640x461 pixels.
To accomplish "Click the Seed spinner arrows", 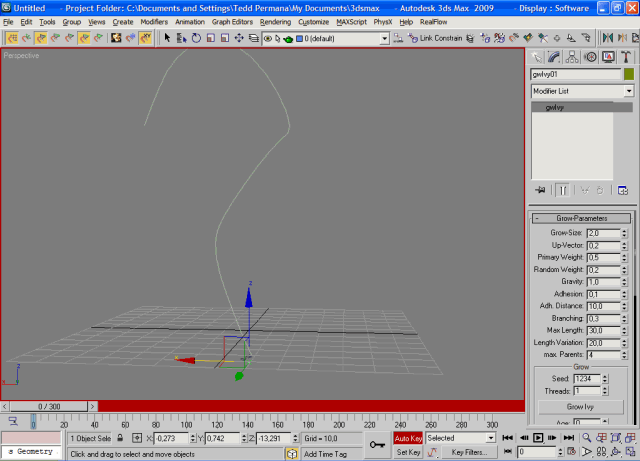I will [x=605, y=379].
